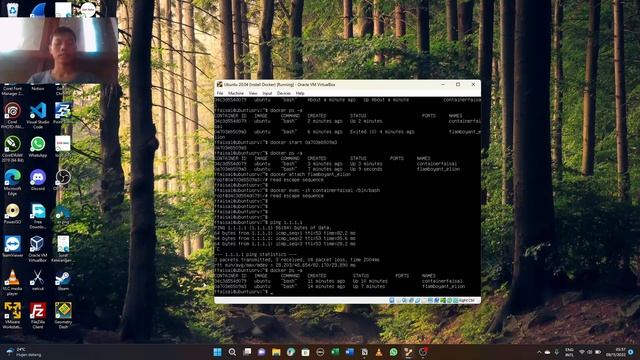
Task: Open the Input menu in VirtualBox
Action: (x=267, y=93)
